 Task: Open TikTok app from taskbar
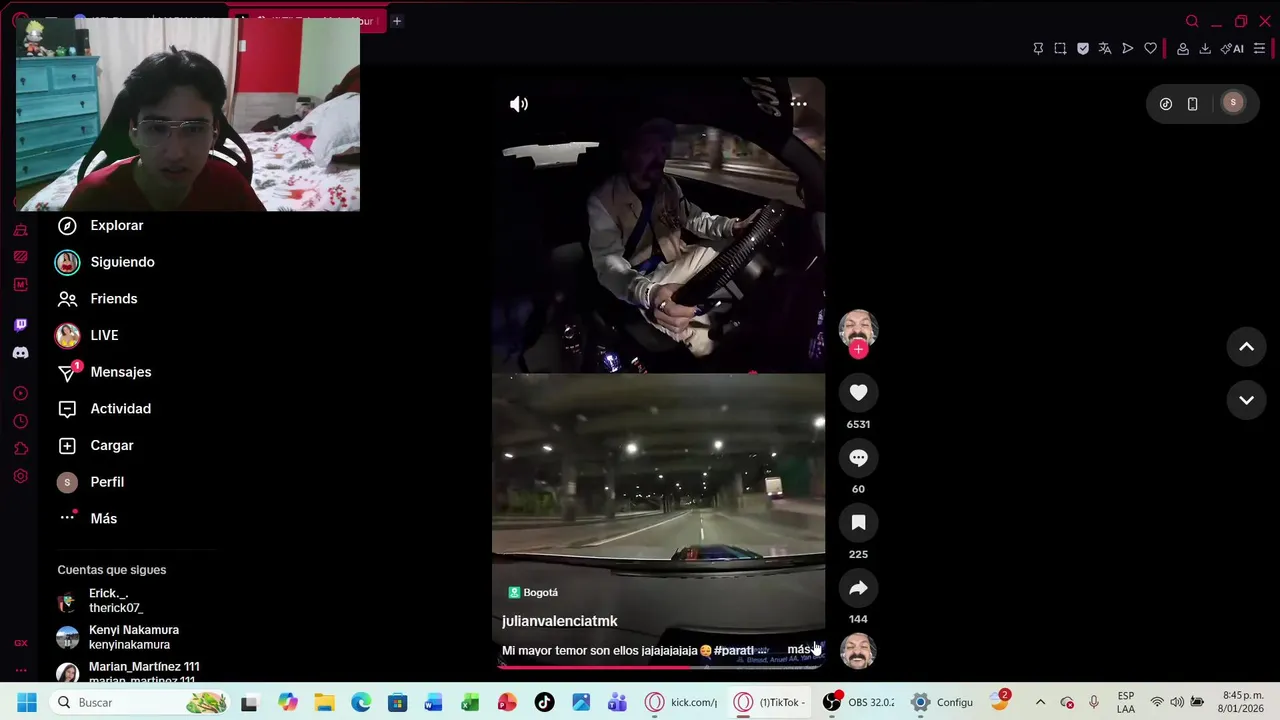[x=544, y=703]
